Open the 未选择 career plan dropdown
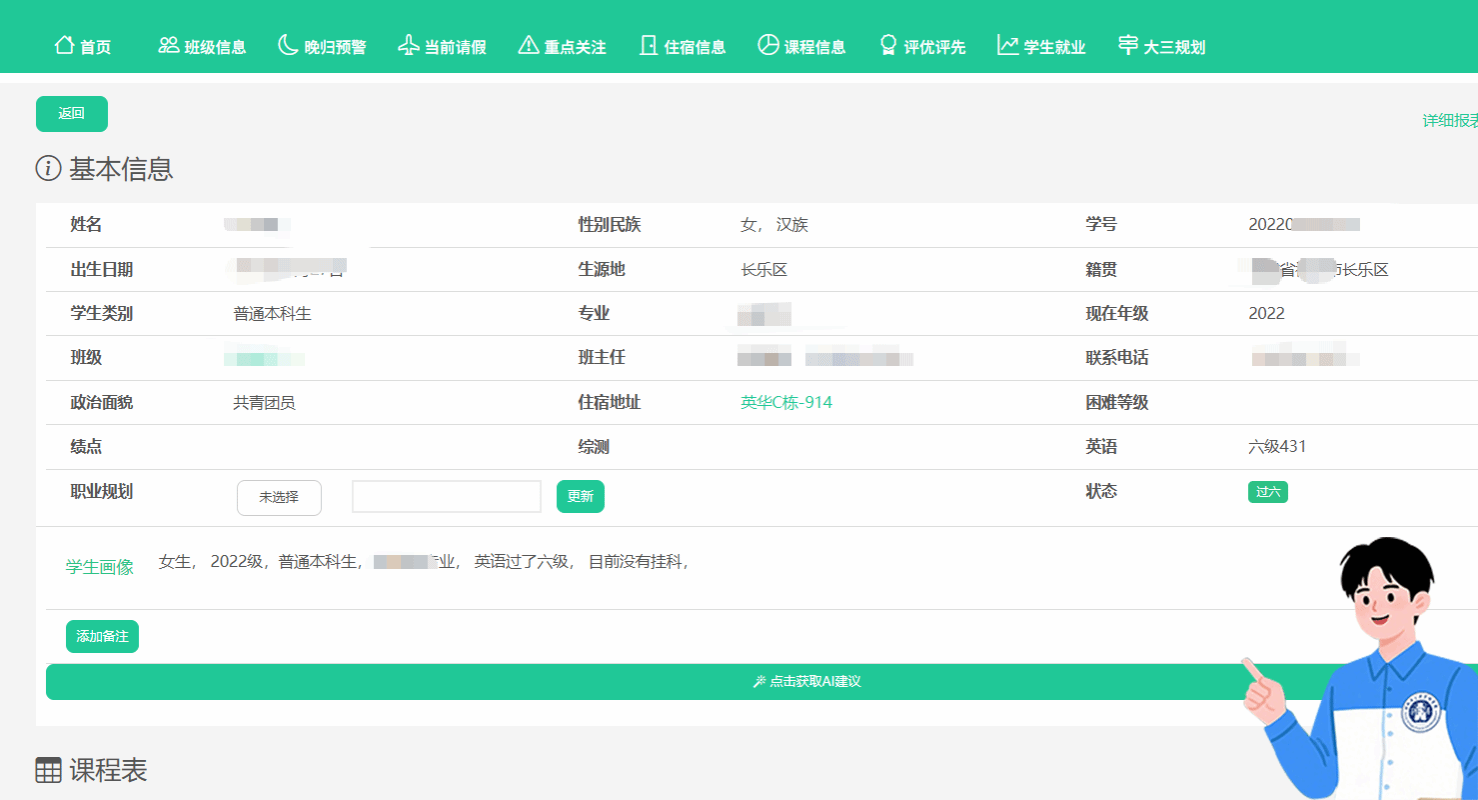Screen dimensions: 1478x800 [279, 497]
